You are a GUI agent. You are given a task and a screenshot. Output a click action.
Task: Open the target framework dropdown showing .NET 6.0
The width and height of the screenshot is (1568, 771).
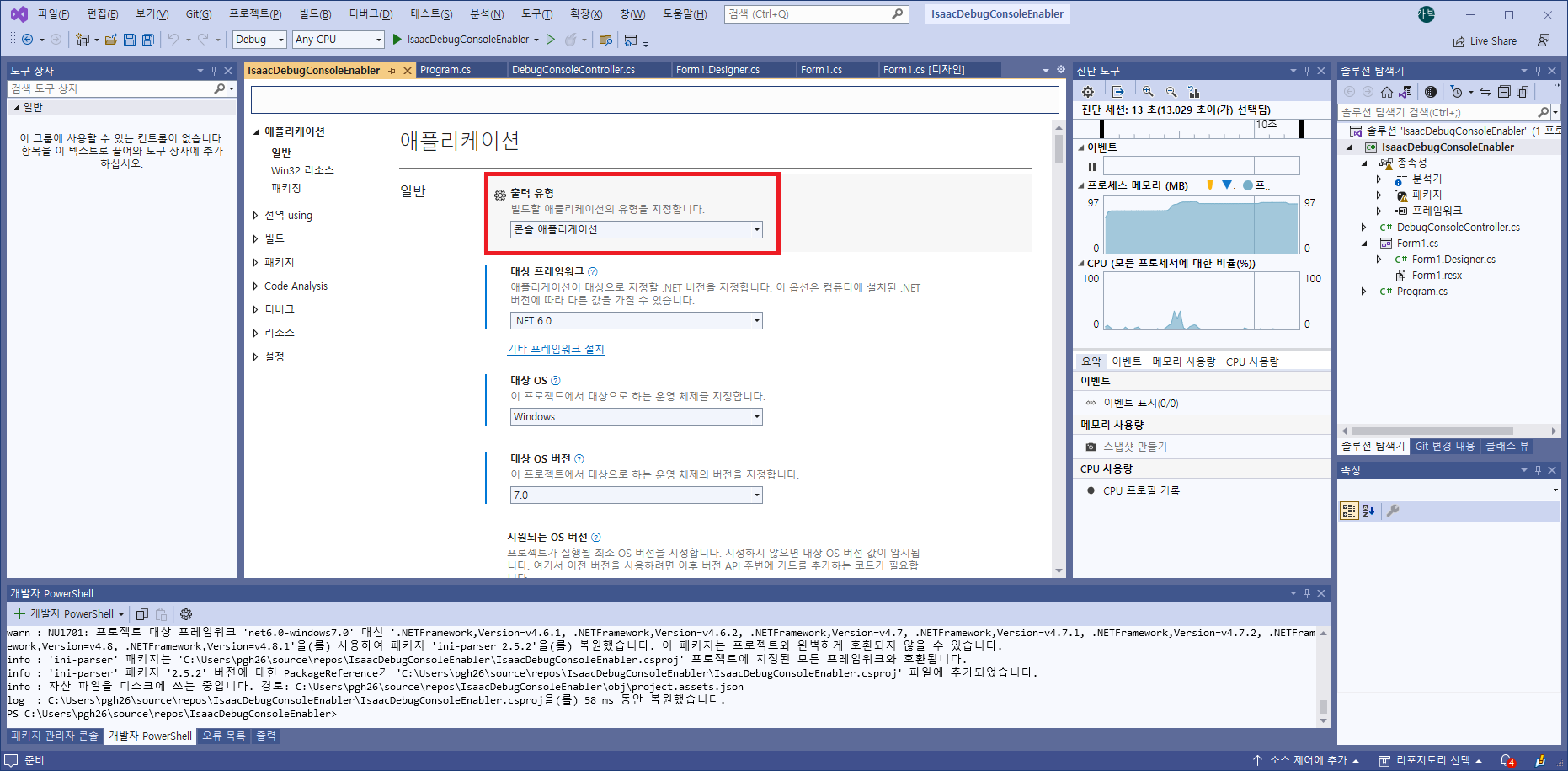[x=637, y=321]
